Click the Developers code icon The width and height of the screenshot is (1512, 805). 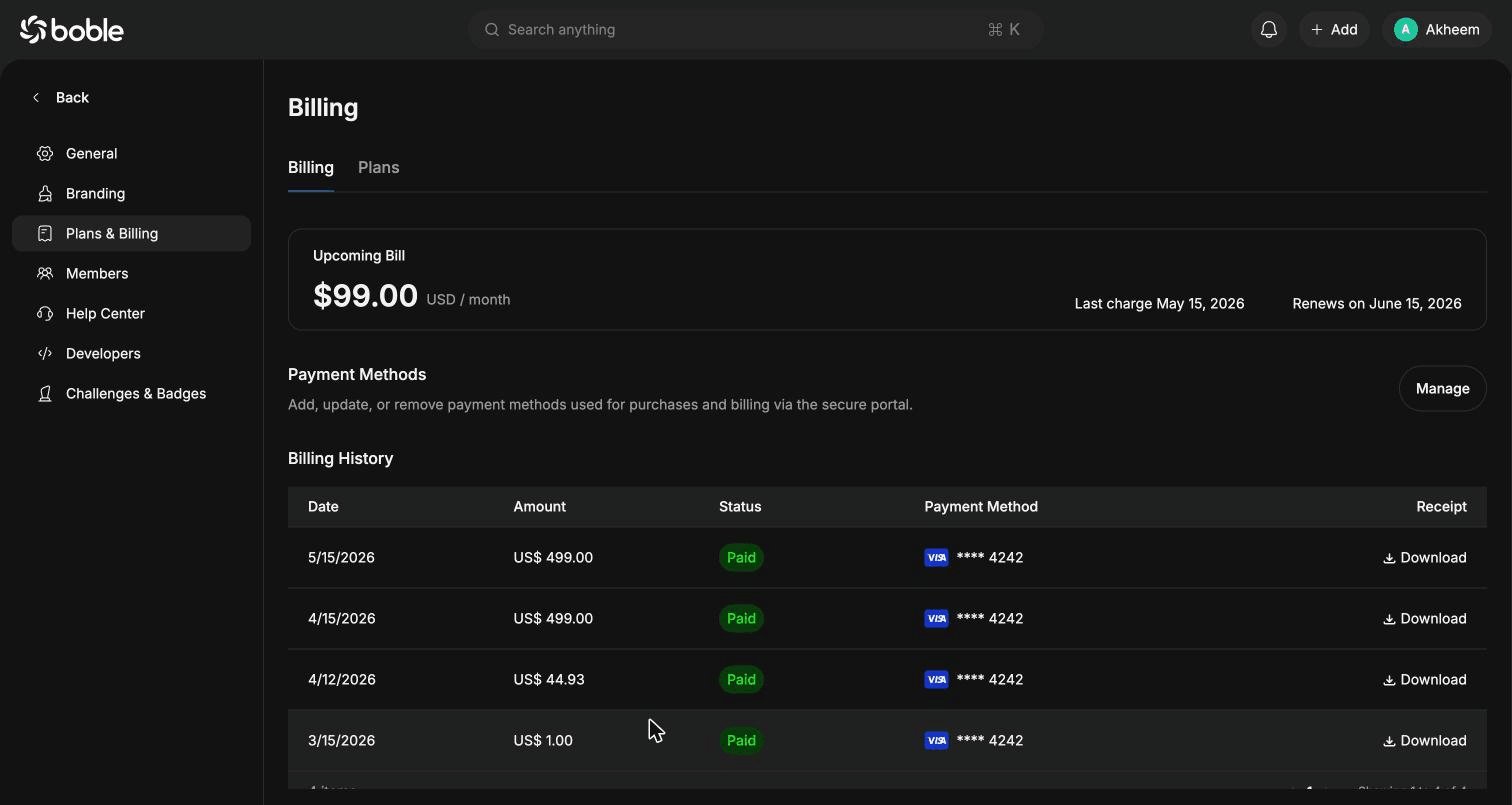(x=45, y=353)
